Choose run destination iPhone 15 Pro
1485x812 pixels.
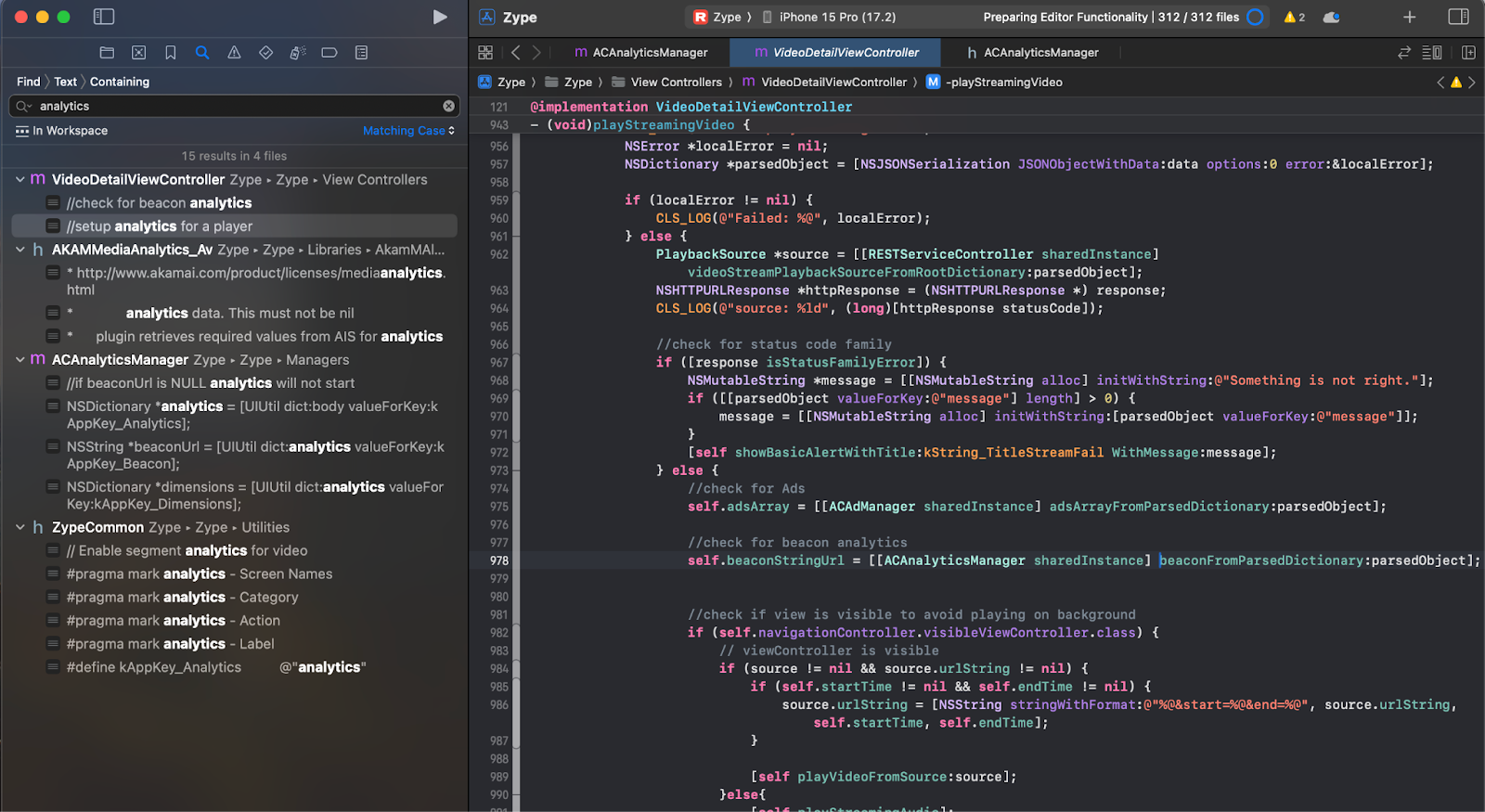tap(829, 17)
